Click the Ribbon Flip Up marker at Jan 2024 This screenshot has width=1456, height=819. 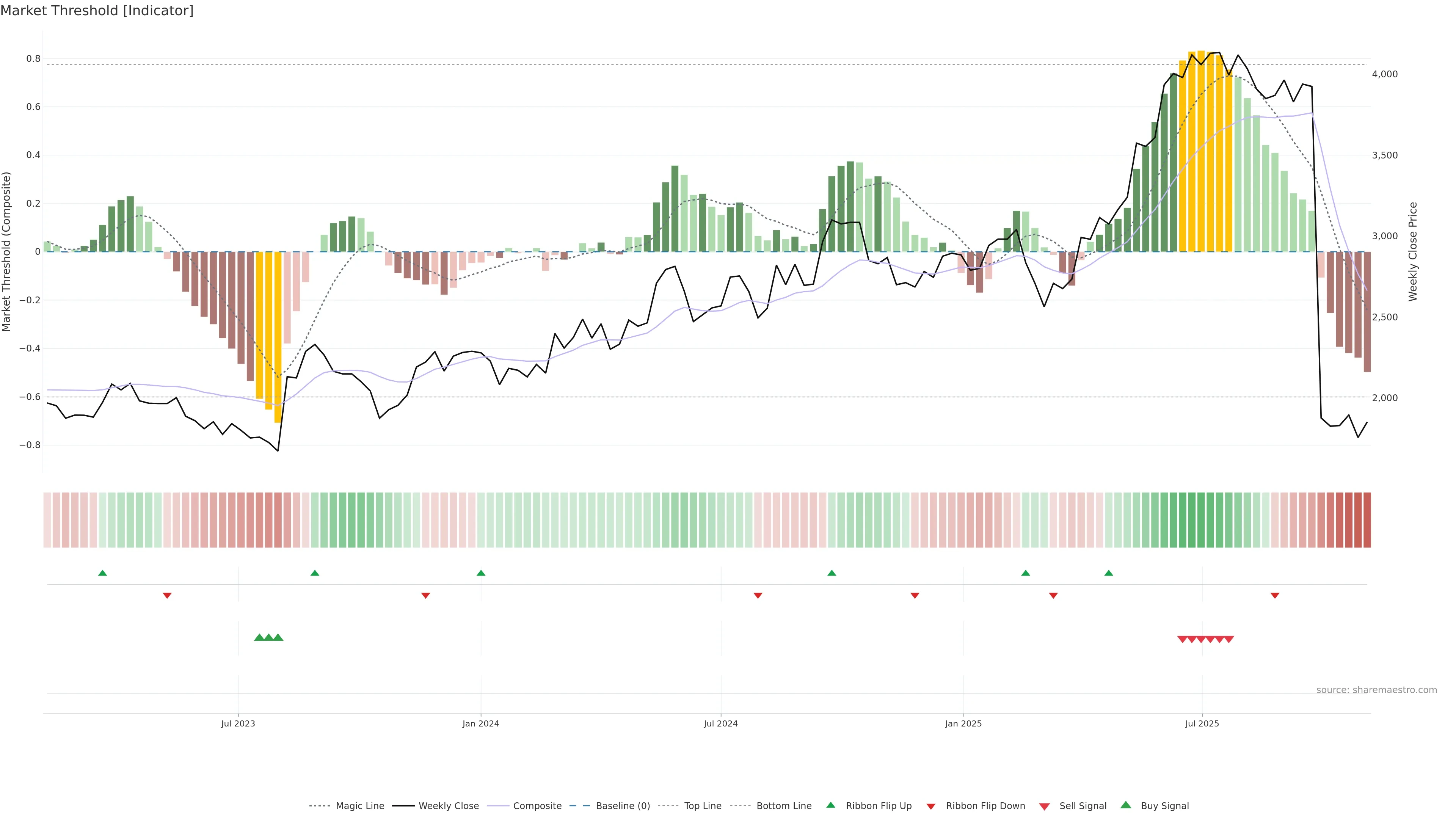click(481, 573)
